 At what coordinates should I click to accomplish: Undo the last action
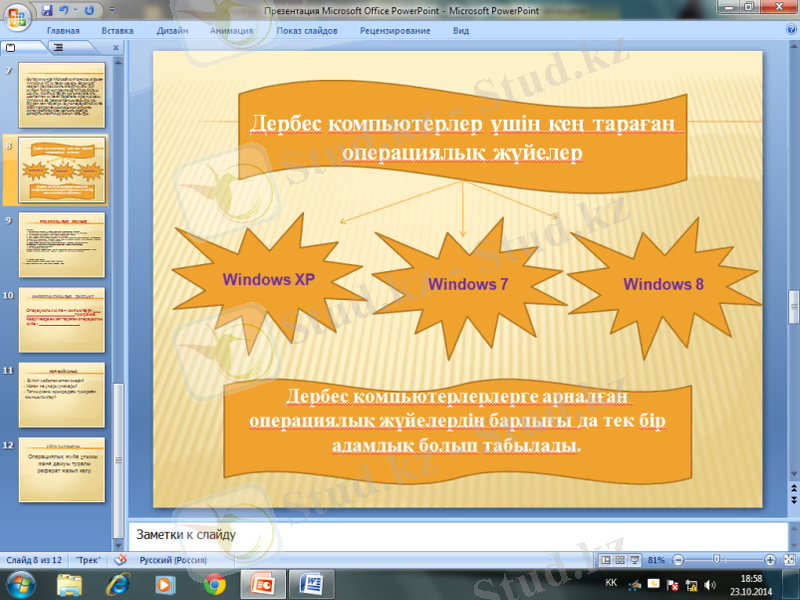[64, 11]
